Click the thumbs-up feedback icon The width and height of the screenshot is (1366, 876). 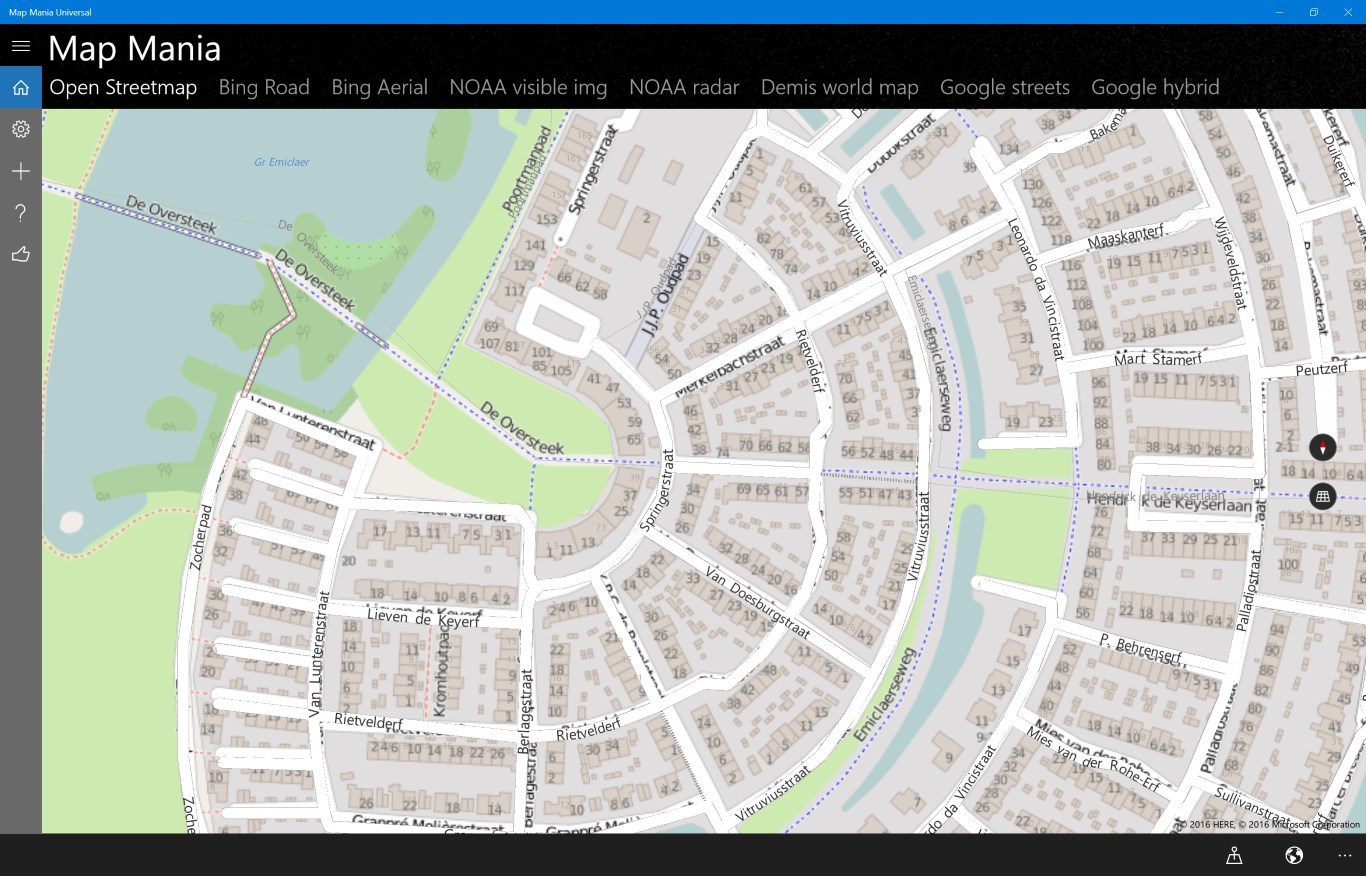tap(20, 255)
